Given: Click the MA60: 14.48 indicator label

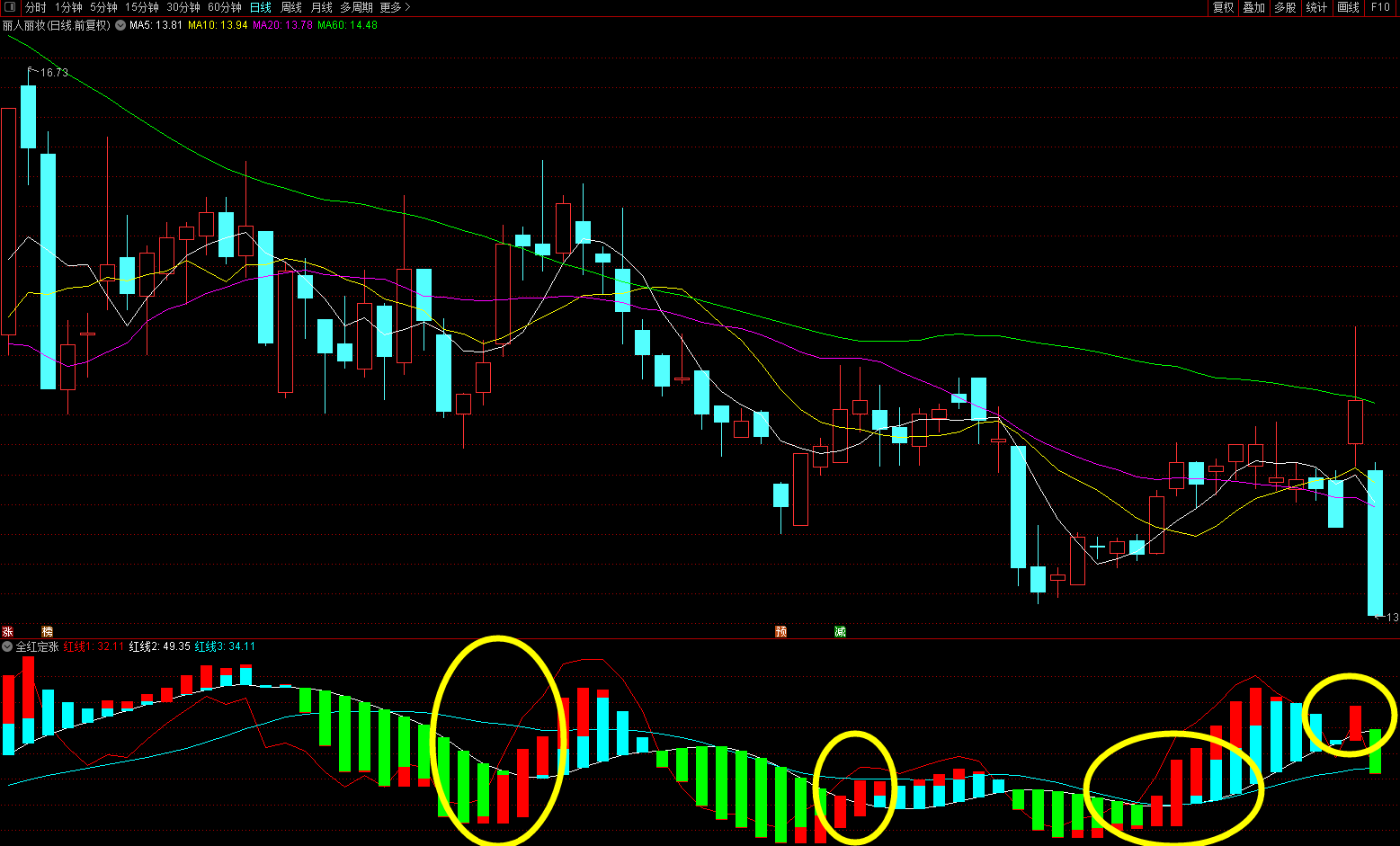Looking at the screenshot, I should [347, 25].
